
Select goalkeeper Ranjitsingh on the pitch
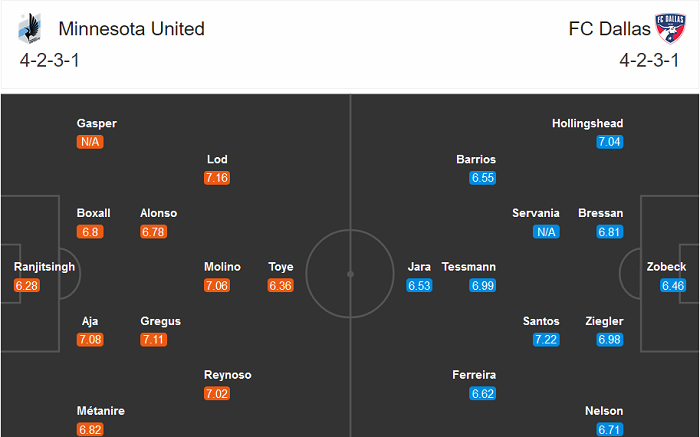[x=45, y=267]
